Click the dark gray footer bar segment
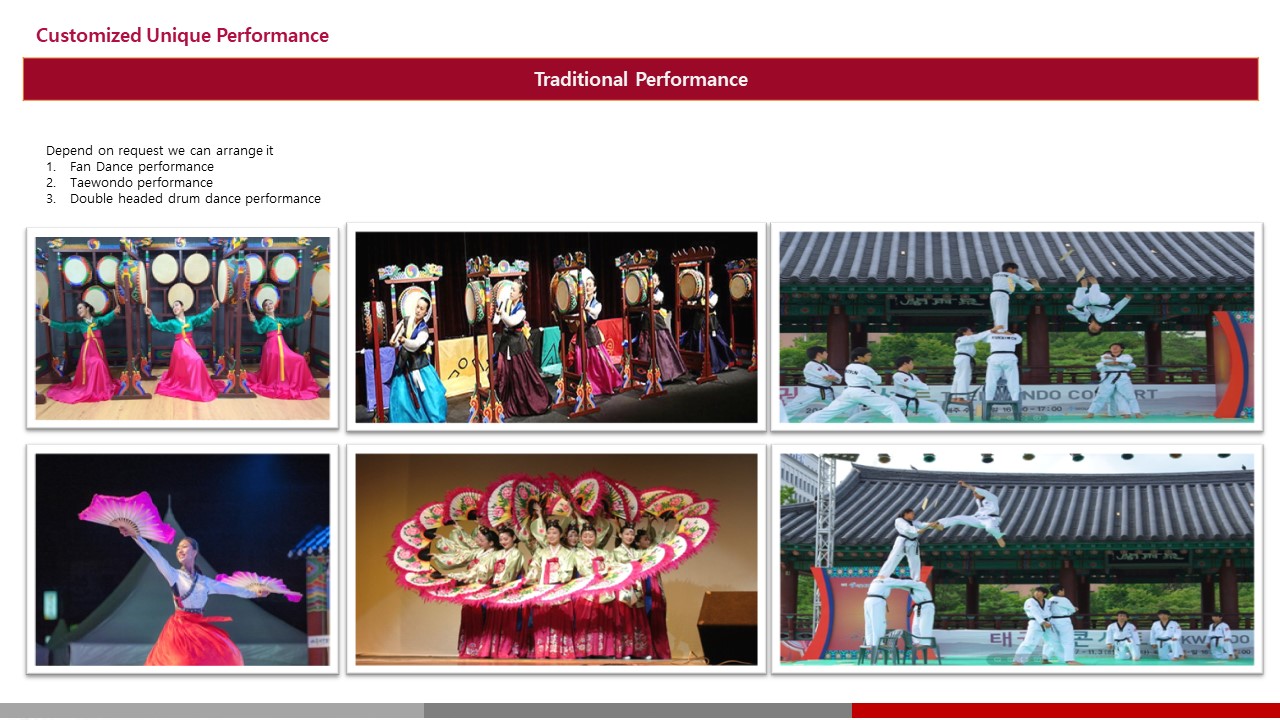 point(637,710)
